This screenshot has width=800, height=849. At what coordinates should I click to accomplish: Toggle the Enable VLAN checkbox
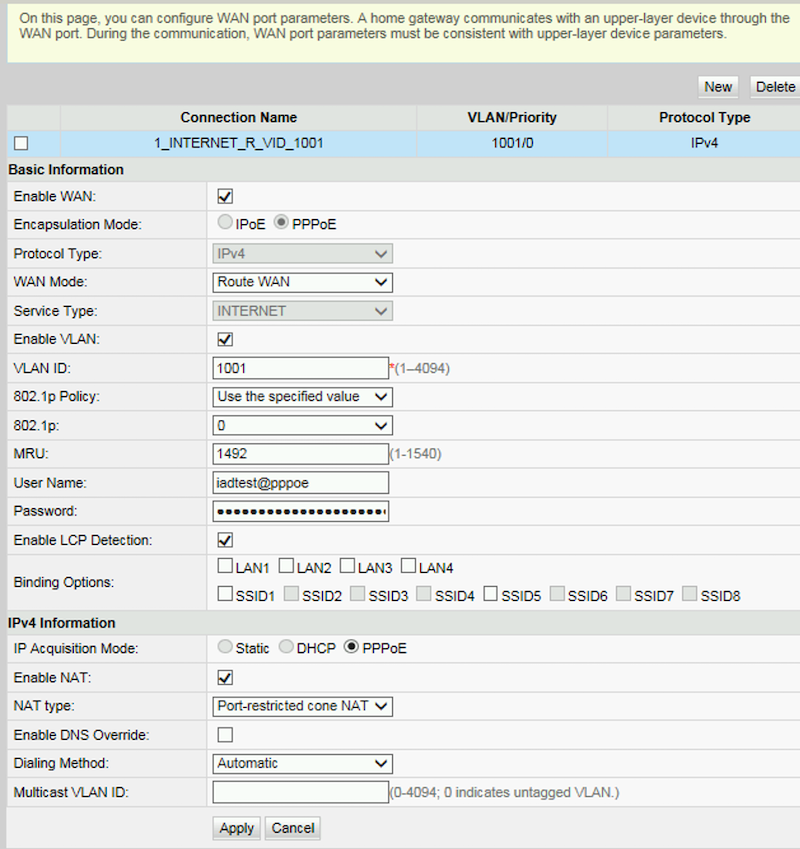pyautogui.click(x=225, y=339)
